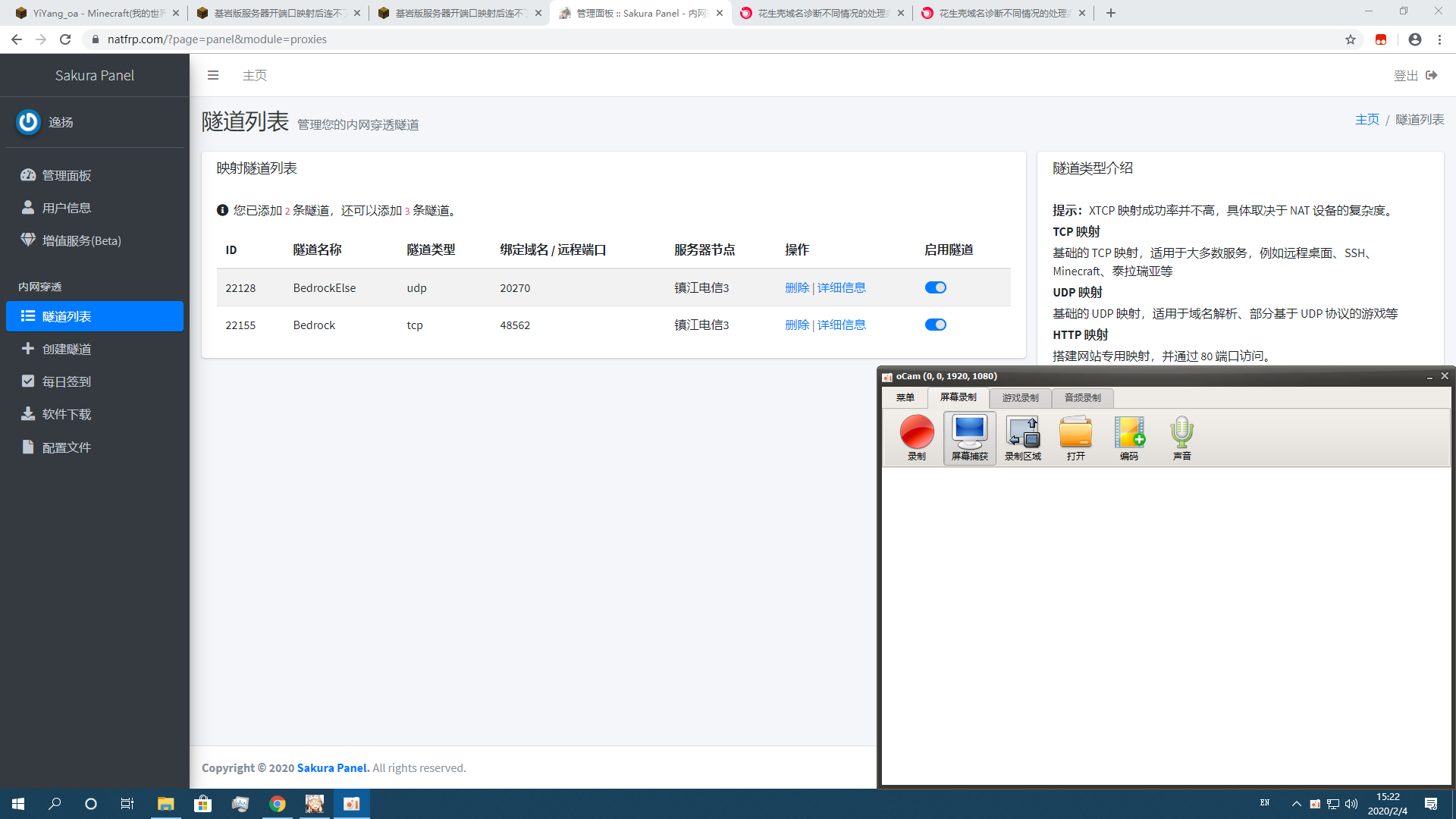Disable the BedrockElse tunnel toggle
This screenshot has width=1456, height=819.
coord(935,287)
